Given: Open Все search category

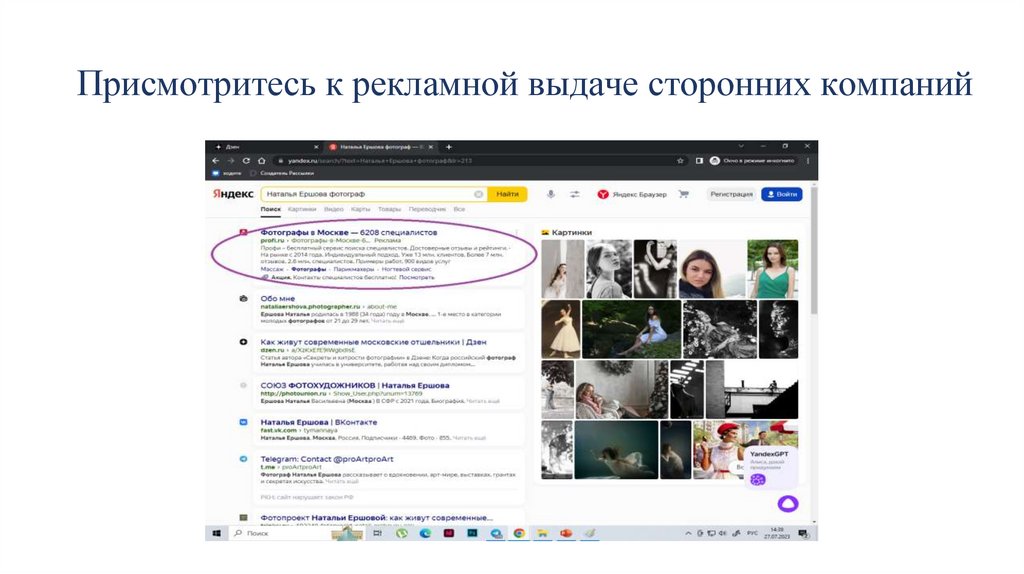Looking at the screenshot, I should [459, 210].
